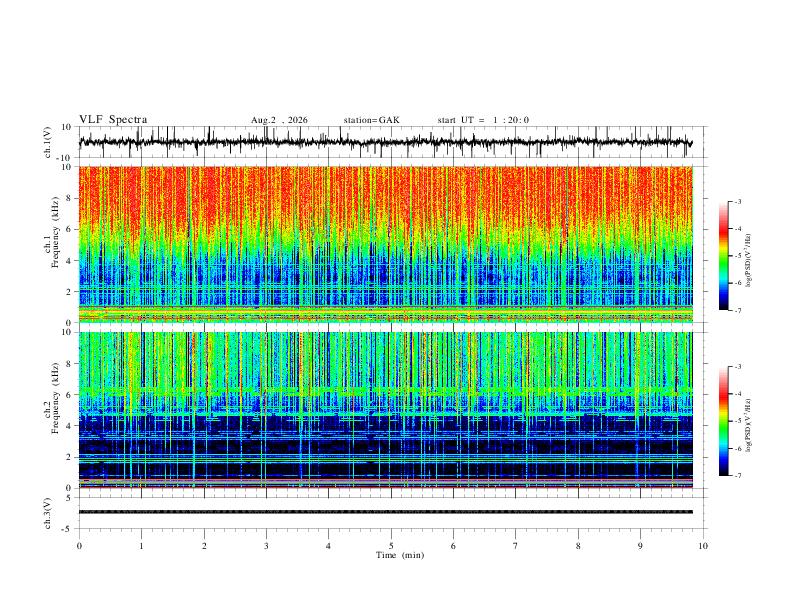Click the 10 minute tick label
Image resolution: width=792 pixels, height=612 pixels.
(x=703, y=546)
